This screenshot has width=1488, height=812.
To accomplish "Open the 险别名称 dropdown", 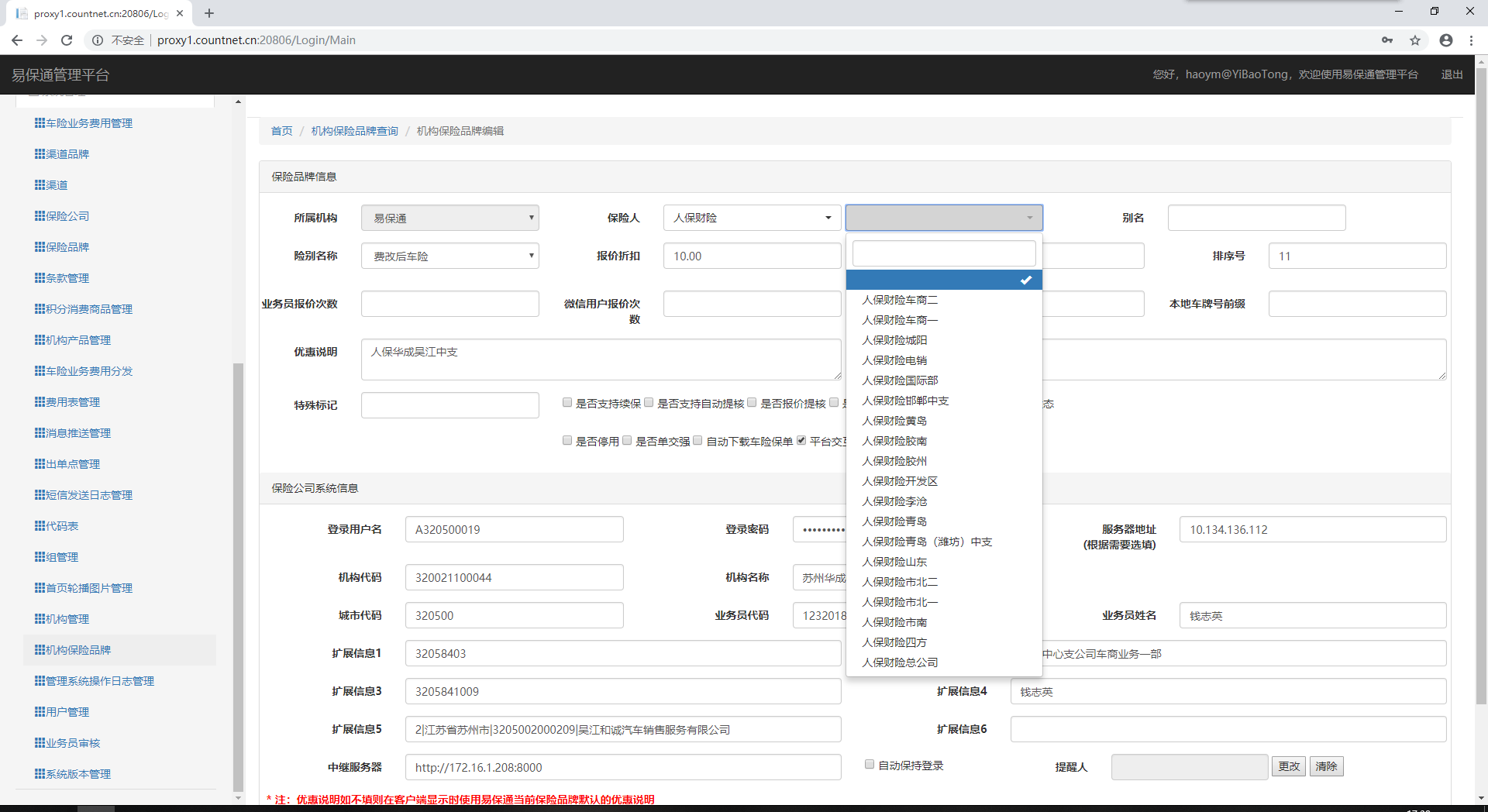I will pos(449,256).
